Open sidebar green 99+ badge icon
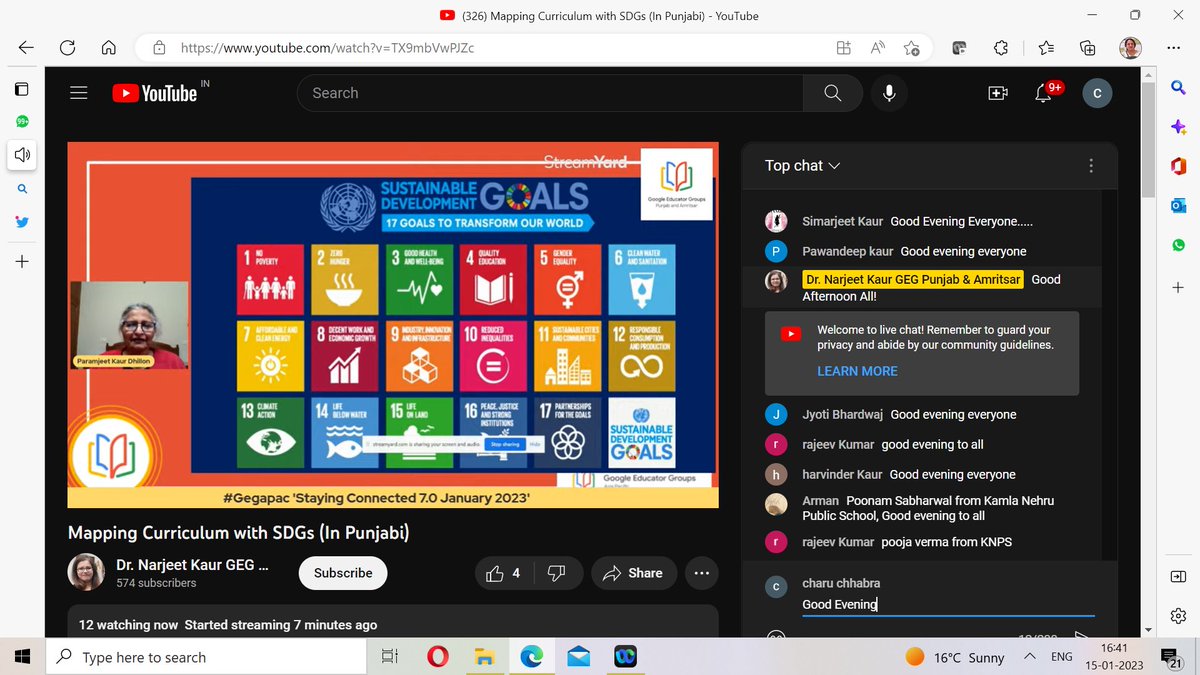Image resolution: width=1200 pixels, height=675 pixels. [x=22, y=121]
